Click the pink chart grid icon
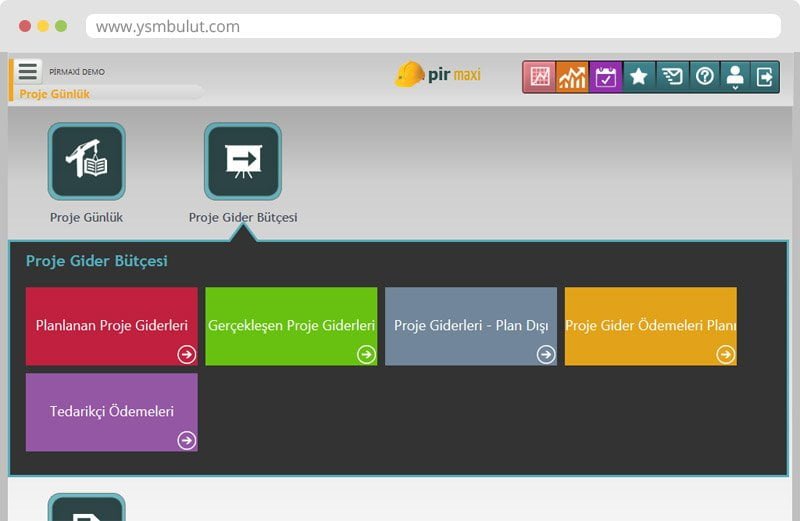Image resolution: width=800 pixels, height=521 pixels. (540, 77)
